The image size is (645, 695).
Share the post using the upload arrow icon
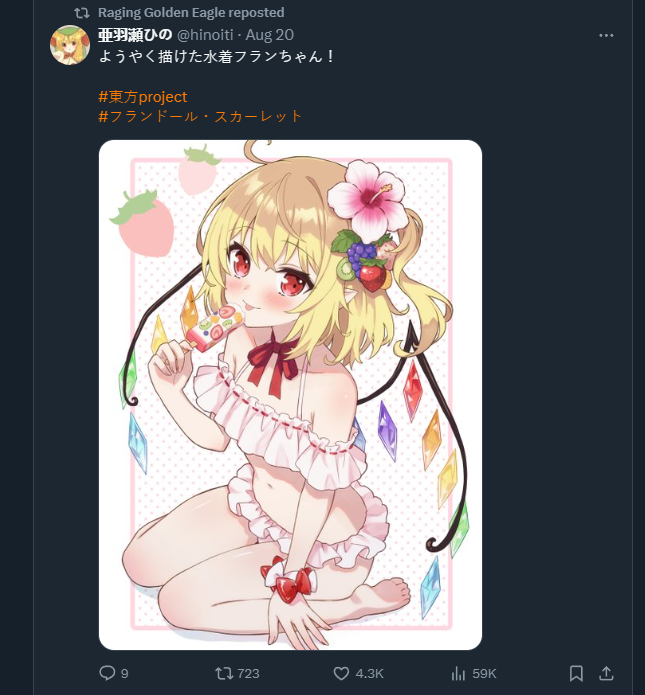tap(606, 673)
